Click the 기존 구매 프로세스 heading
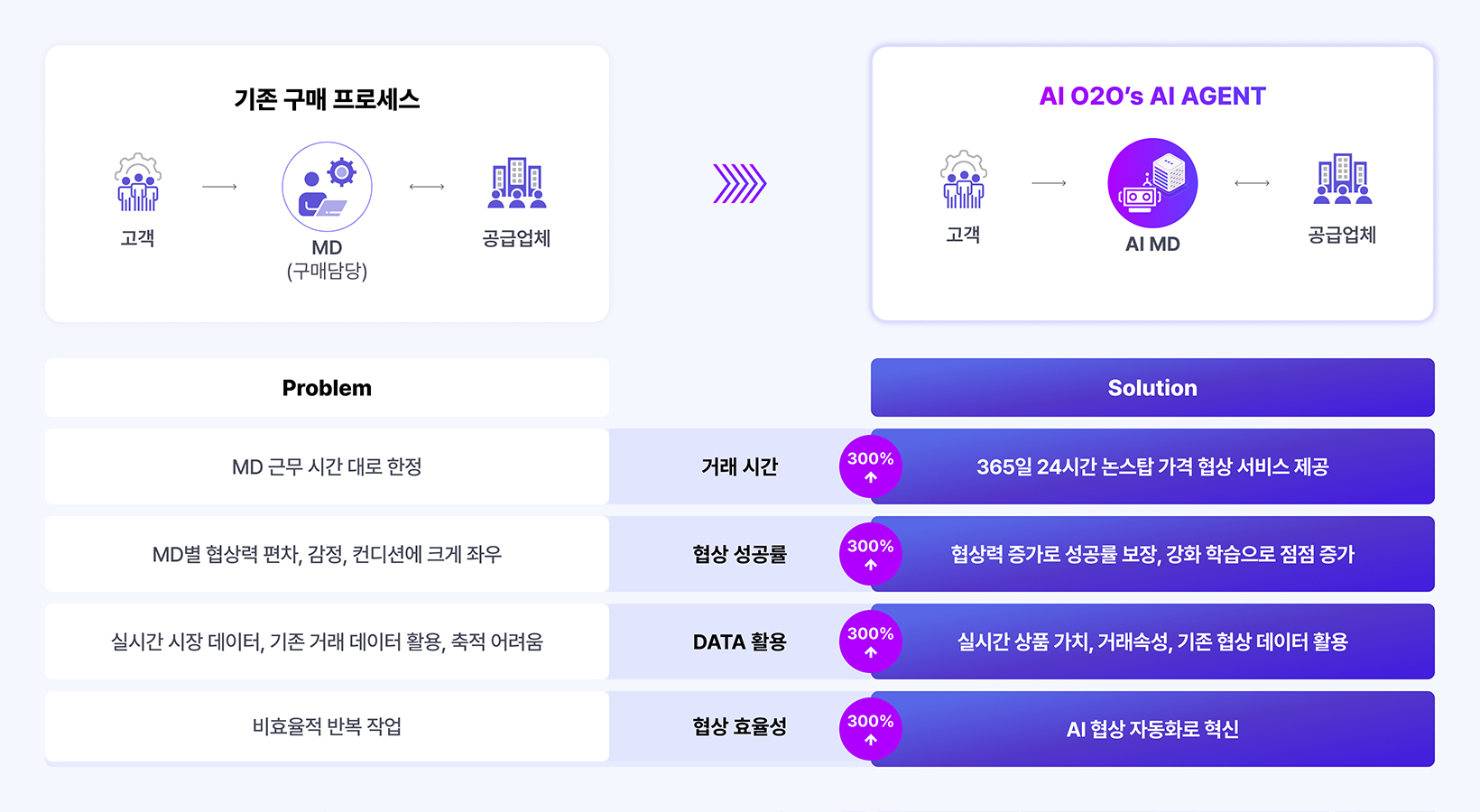Viewport: 1480px width, 812px height. pos(327,99)
